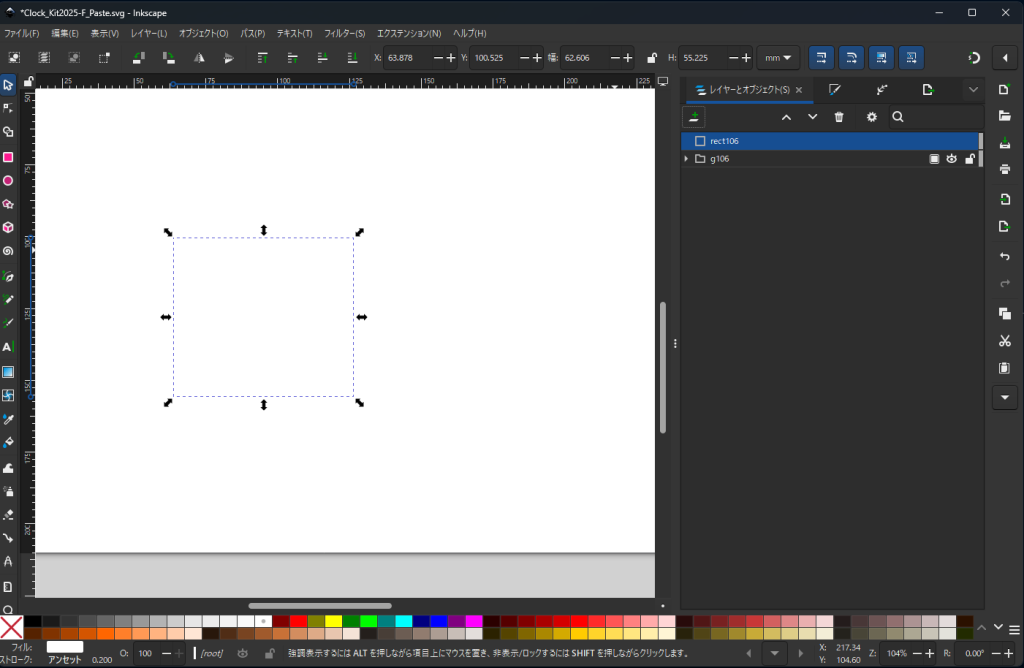Viewport: 1024px width, 668px height.
Task: Open the dock panel chevron menu
Action: [x=973, y=90]
